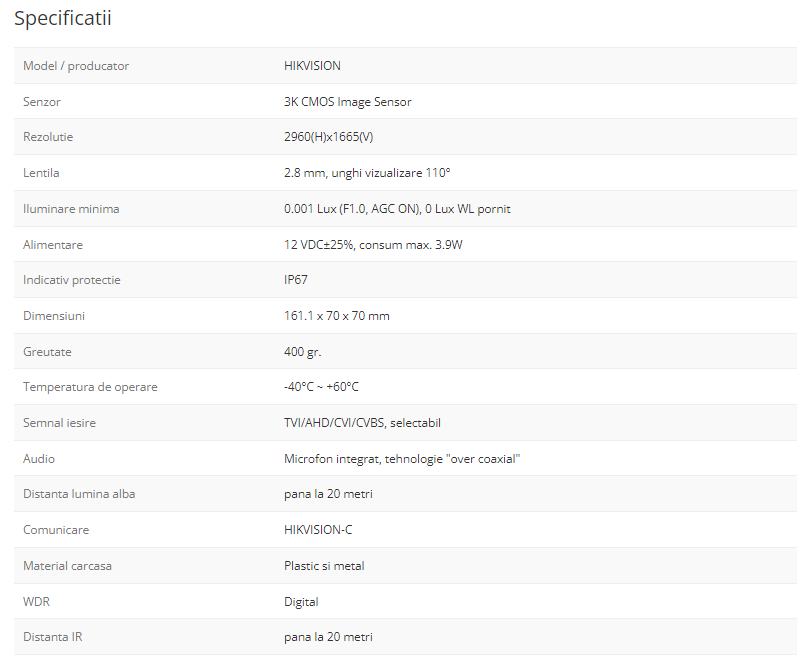Select the Lentila row label
Image resolution: width=811 pixels, height=665 pixels.
point(41,173)
